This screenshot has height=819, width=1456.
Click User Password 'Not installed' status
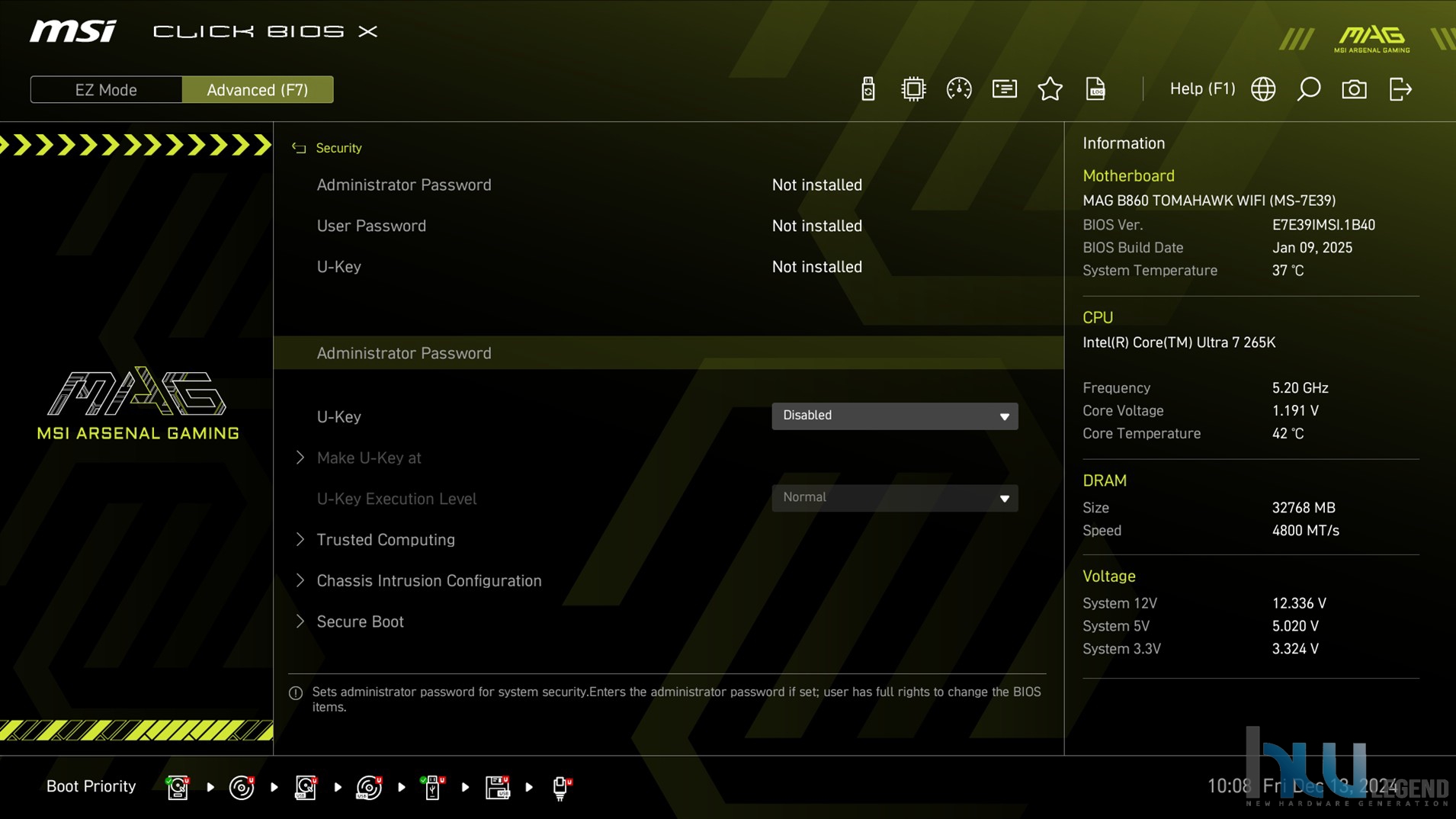click(x=816, y=226)
